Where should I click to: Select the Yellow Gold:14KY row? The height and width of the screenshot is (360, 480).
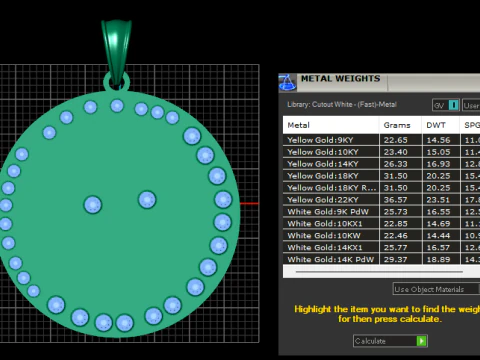(x=381, y=164)
